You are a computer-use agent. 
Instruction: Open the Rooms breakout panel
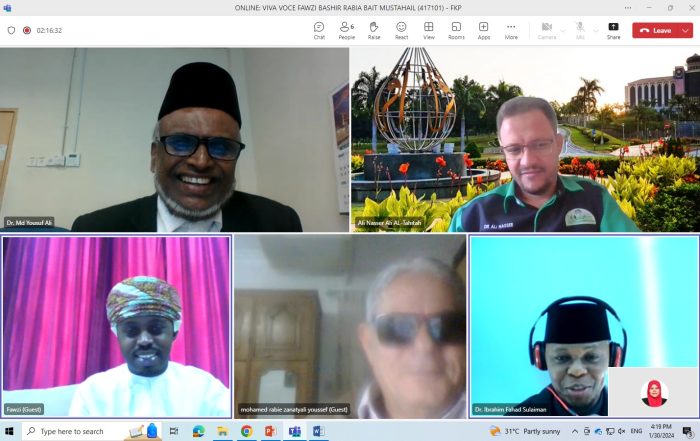[x=456, y=30]
